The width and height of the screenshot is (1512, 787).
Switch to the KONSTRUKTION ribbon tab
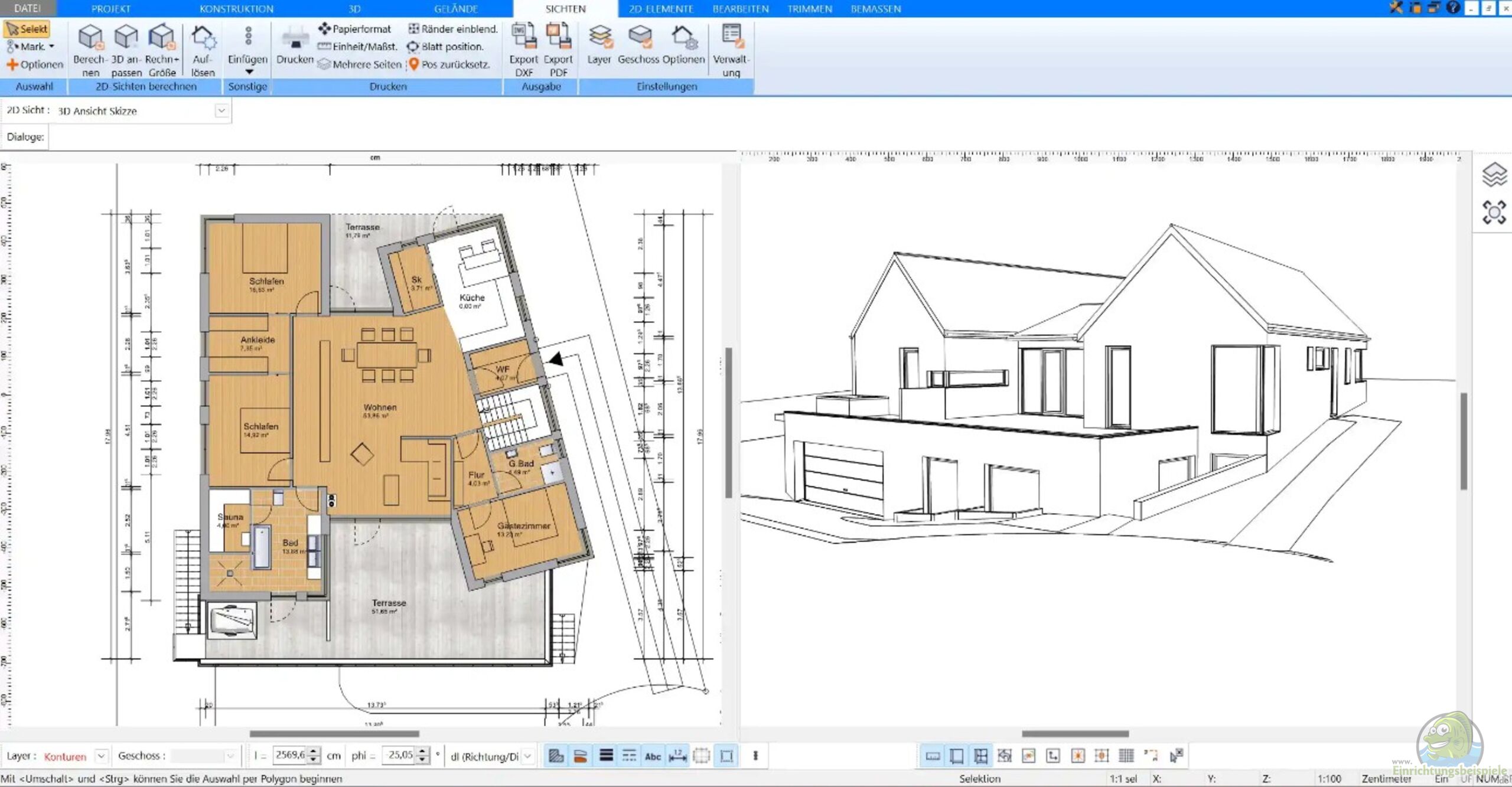(236, 9)
